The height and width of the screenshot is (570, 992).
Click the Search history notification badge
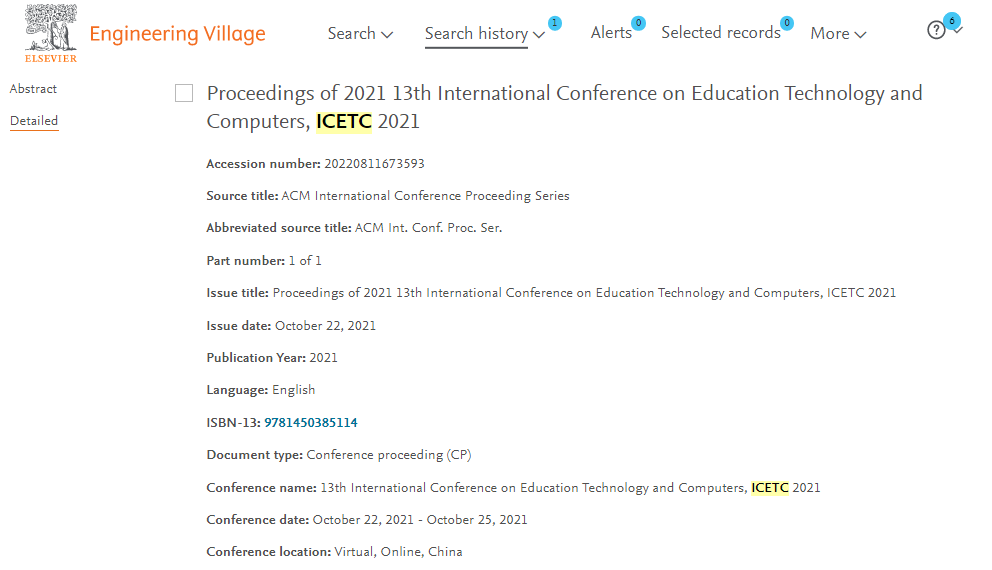pyautogui.click(x=554, y=23)
